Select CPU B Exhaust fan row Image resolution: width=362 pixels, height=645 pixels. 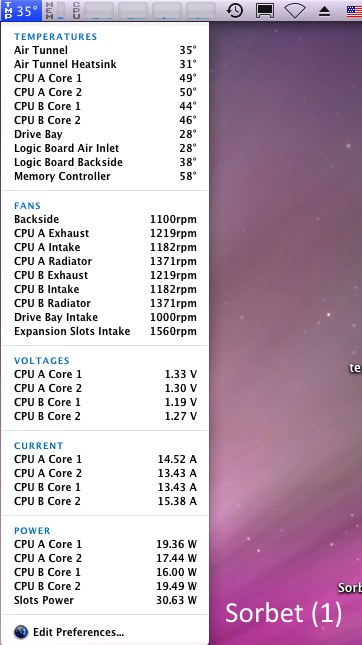click(105, 275)
